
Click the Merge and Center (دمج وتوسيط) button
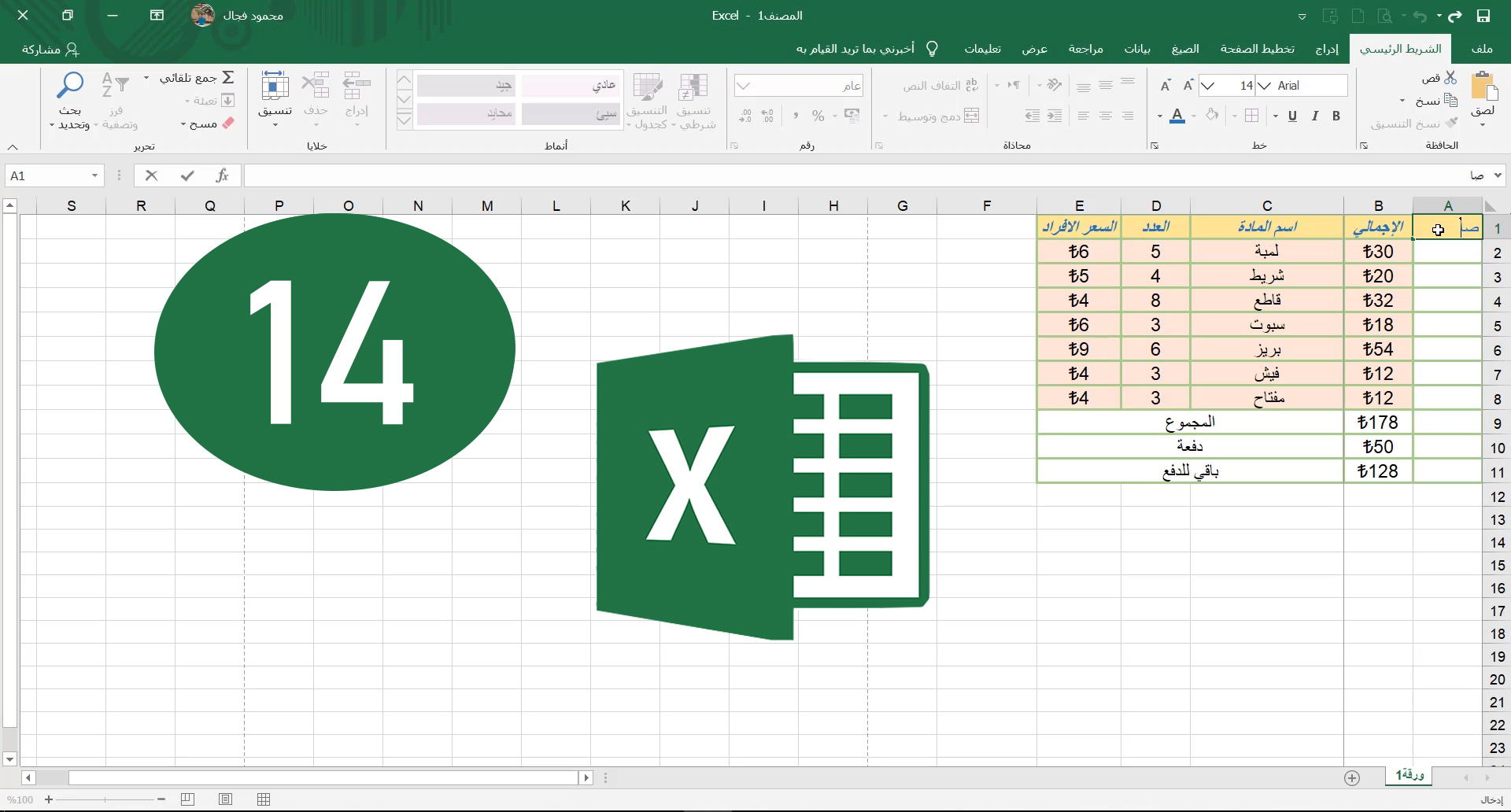[x=939, y=116]
